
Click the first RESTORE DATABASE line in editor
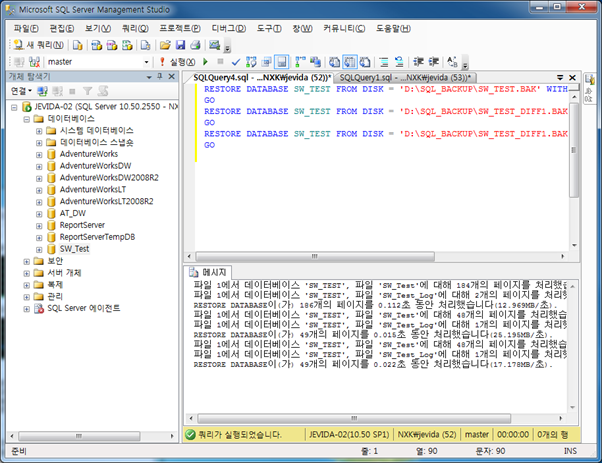386,89
